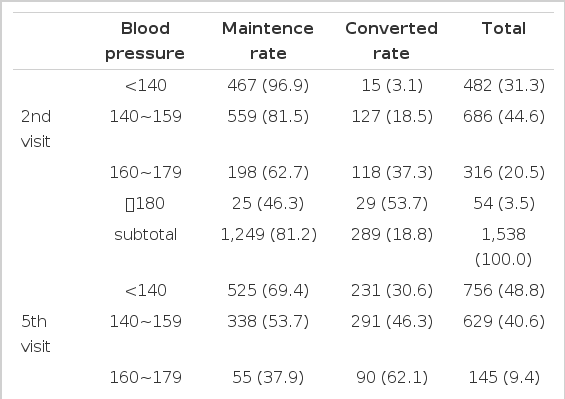This screenshot has height=399, width=565.
Task: Click the 1,538 (100.0) total cell
Action: (x=504, y=247)
